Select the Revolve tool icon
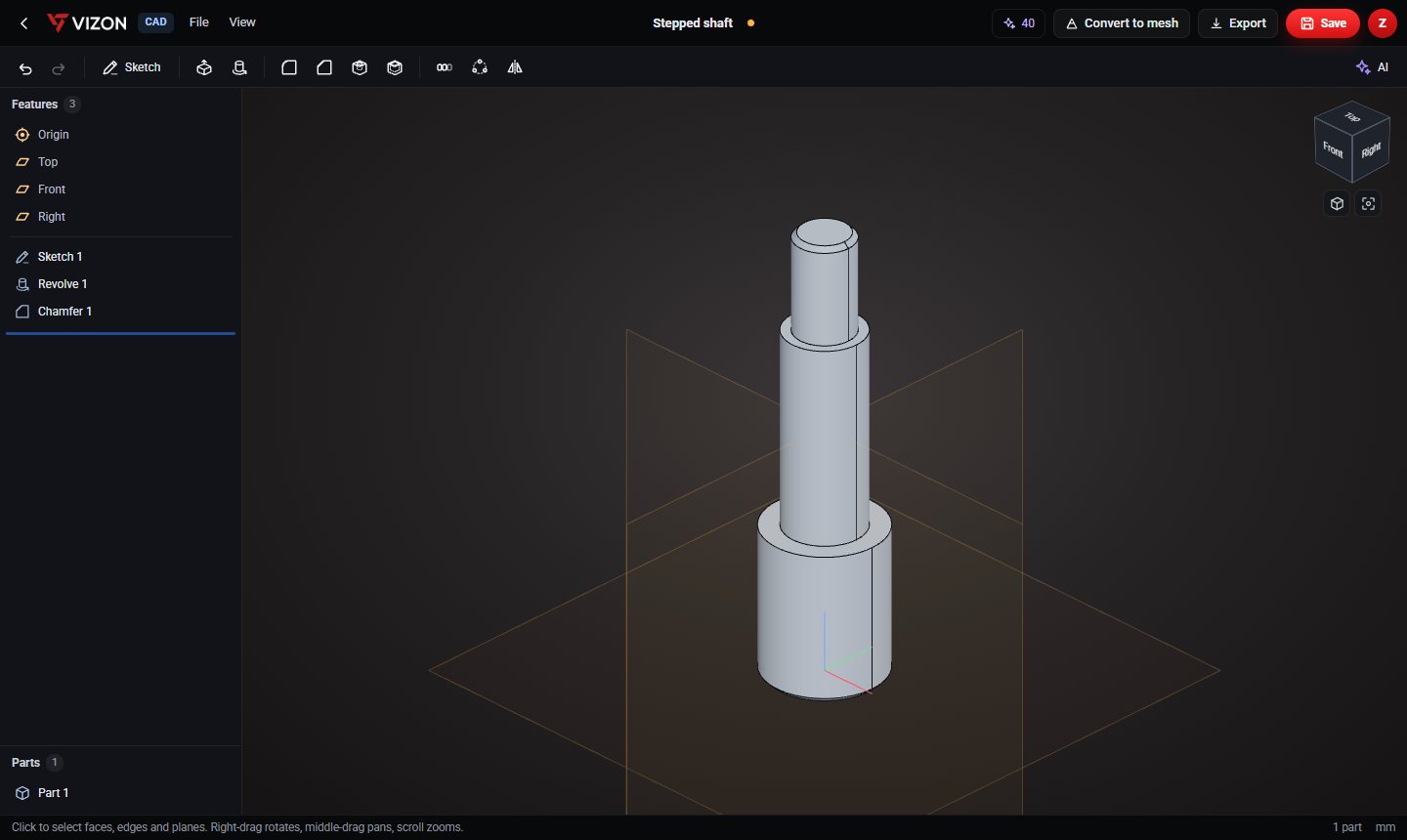 239,67
